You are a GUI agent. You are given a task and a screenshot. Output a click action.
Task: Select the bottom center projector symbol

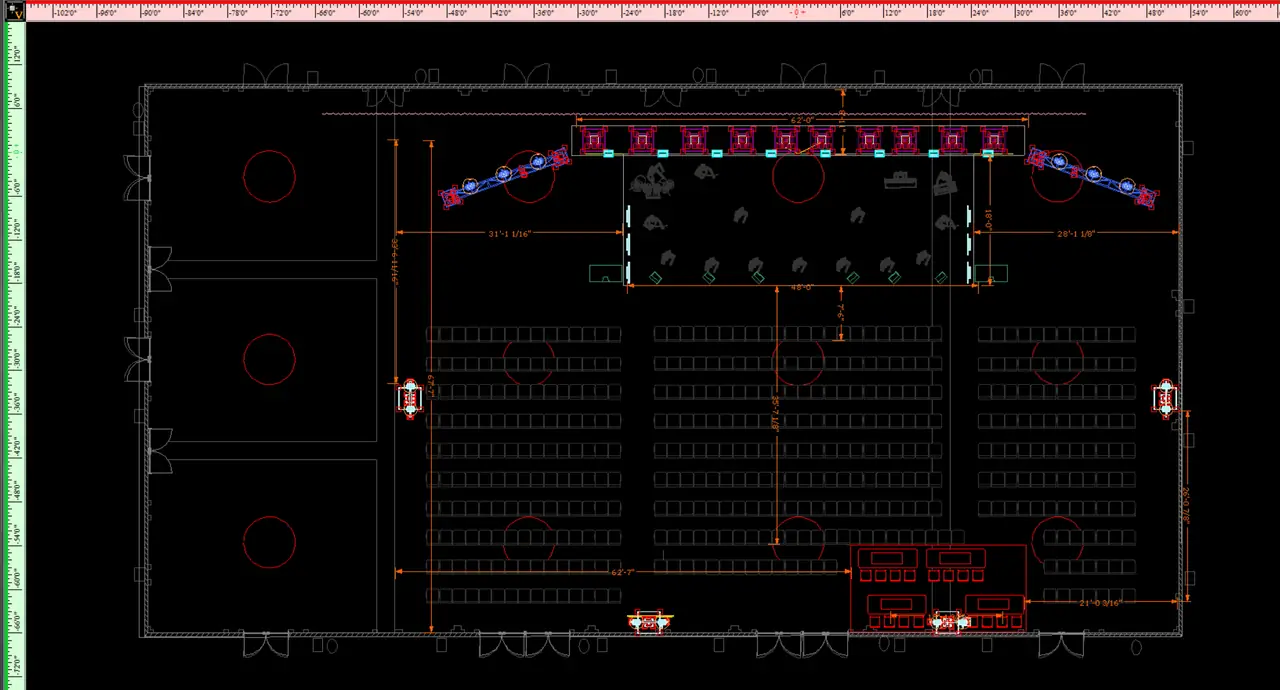pos(649,622)
